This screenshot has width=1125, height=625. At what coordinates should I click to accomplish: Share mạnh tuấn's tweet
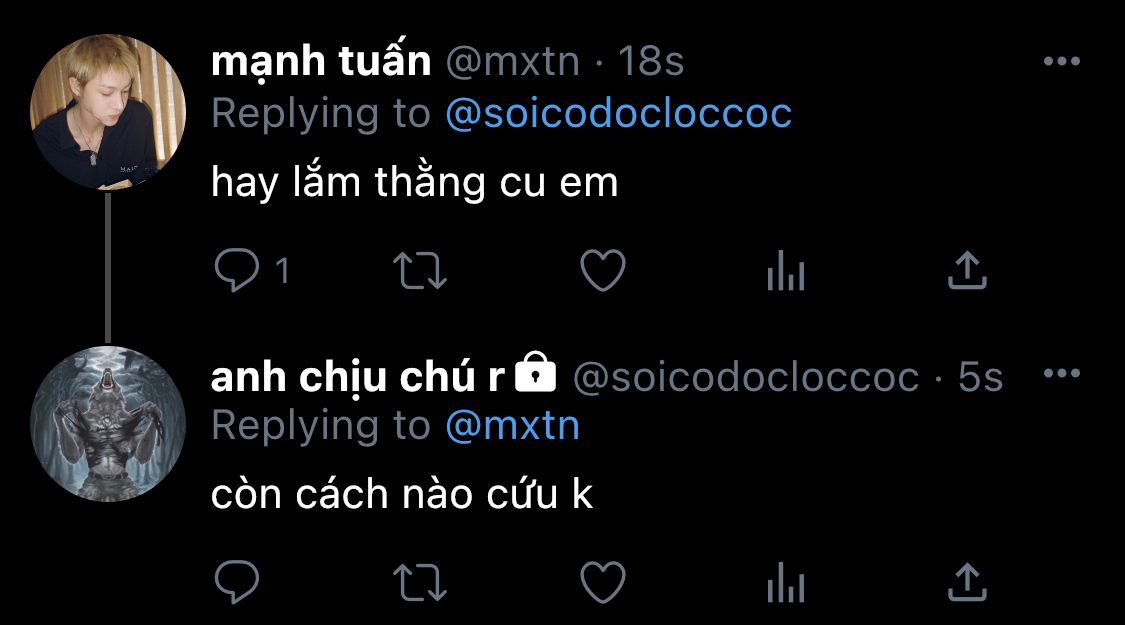pyautogui.click(x=967, y=270)
